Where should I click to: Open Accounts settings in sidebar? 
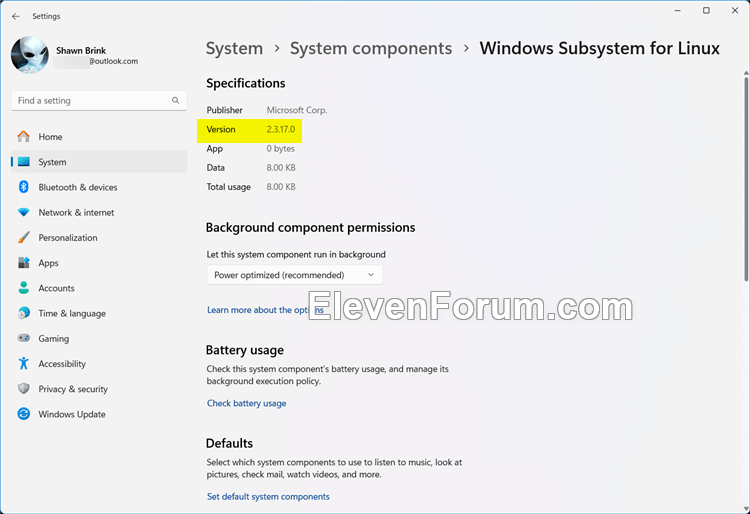click(99, 288)
